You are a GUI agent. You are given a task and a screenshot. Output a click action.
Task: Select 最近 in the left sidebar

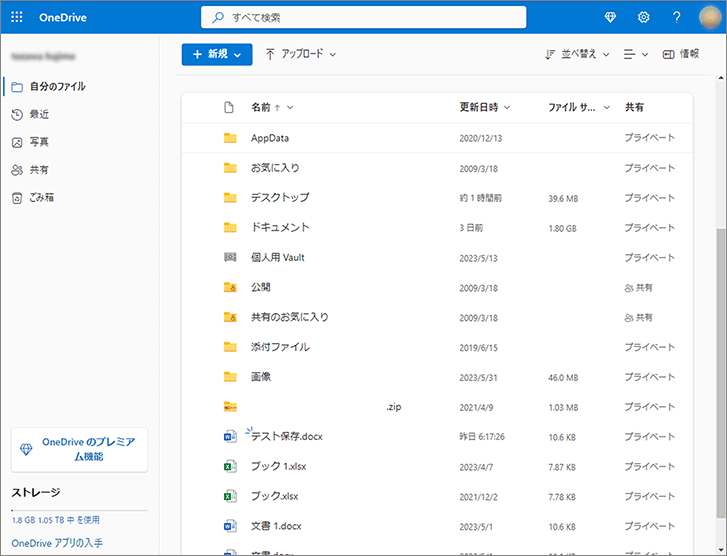click(x=39, y=114)
